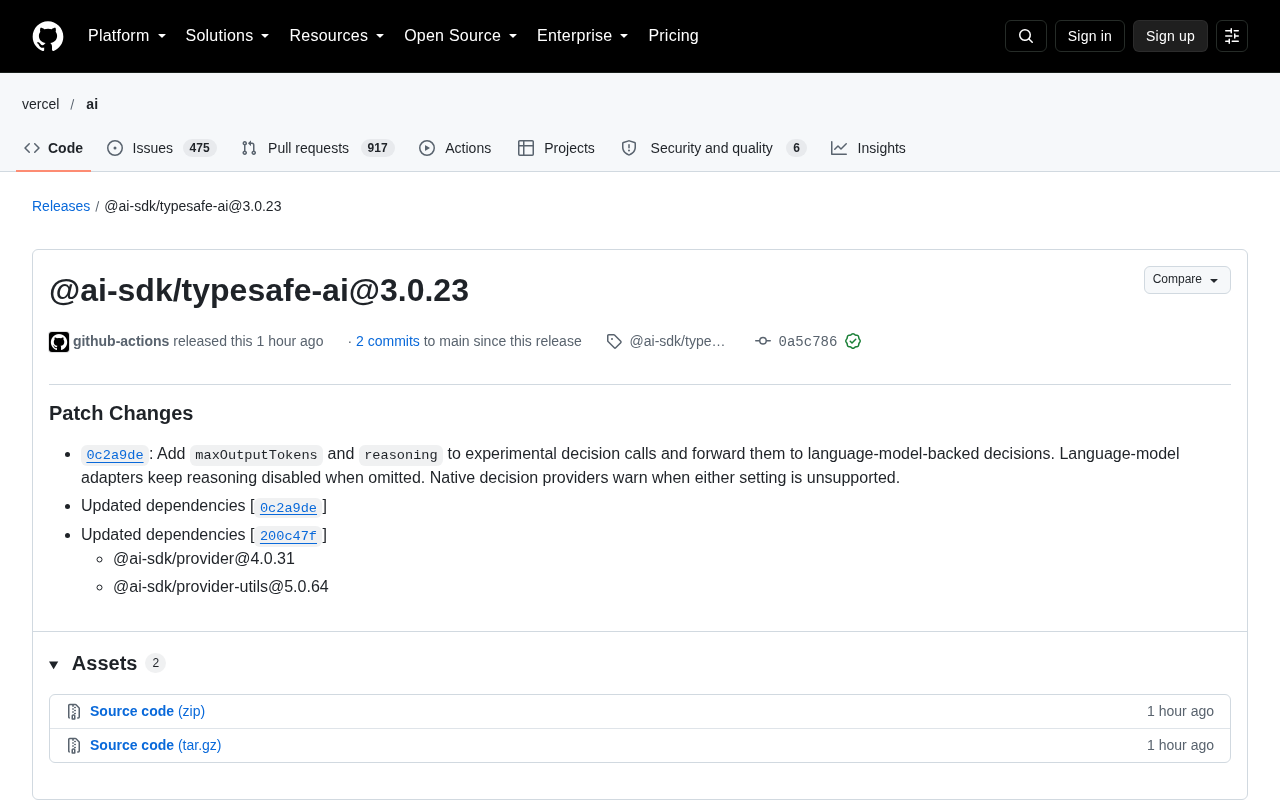Go back to Releases breadcrumb
The width and height of the screenshot is (1280, 800).
[x=61, y=206]
